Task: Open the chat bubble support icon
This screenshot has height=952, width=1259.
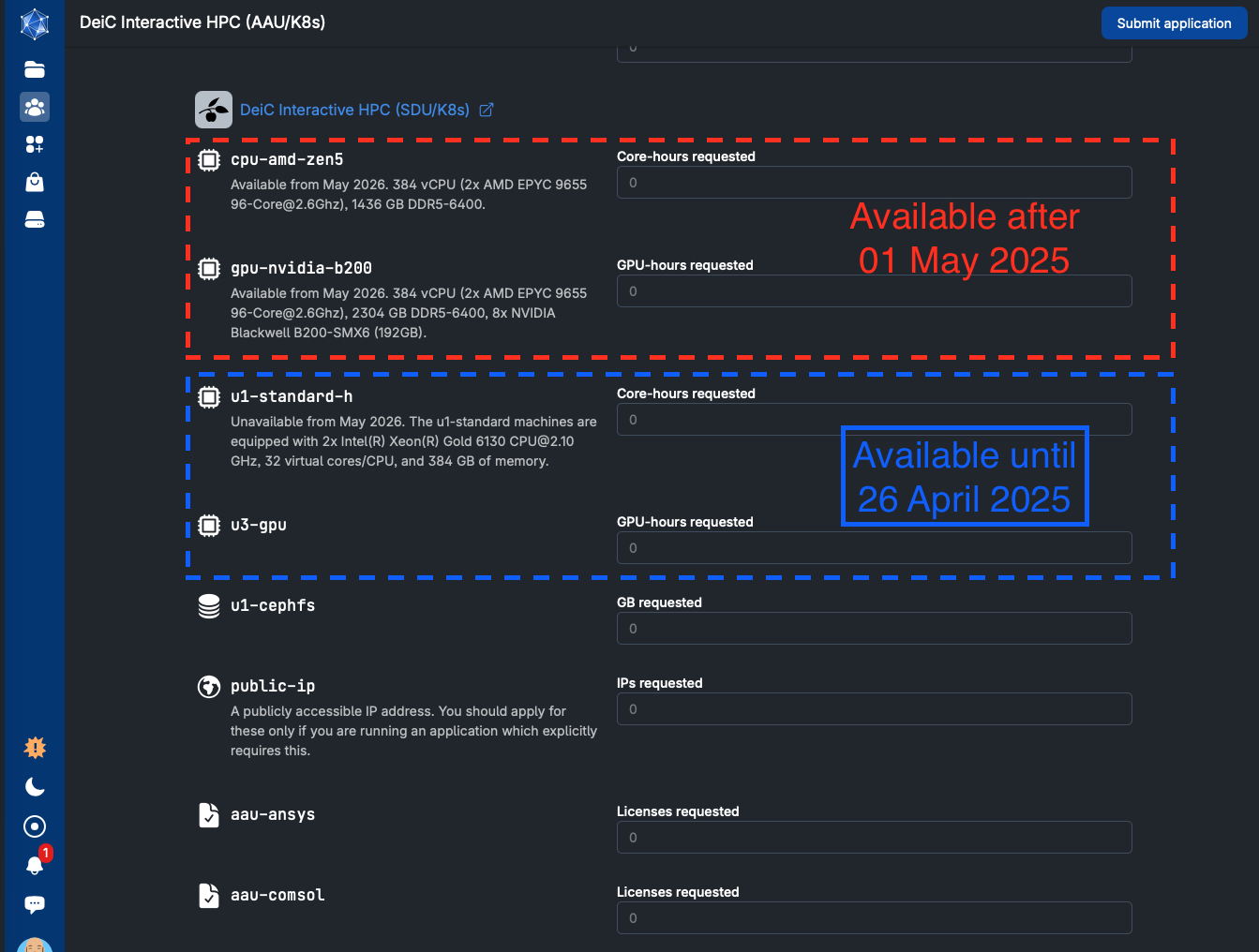Action: [35, 904]
